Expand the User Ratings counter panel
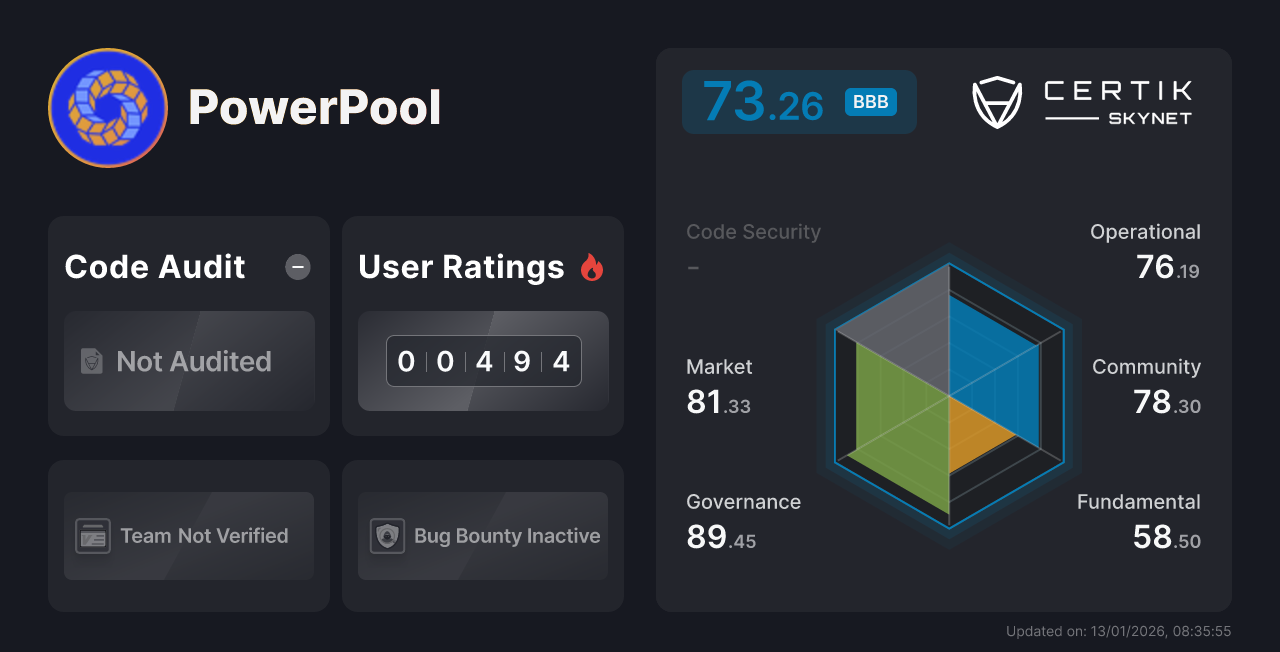This screenshot has height=652, width=1280. [x=483, y=361]
